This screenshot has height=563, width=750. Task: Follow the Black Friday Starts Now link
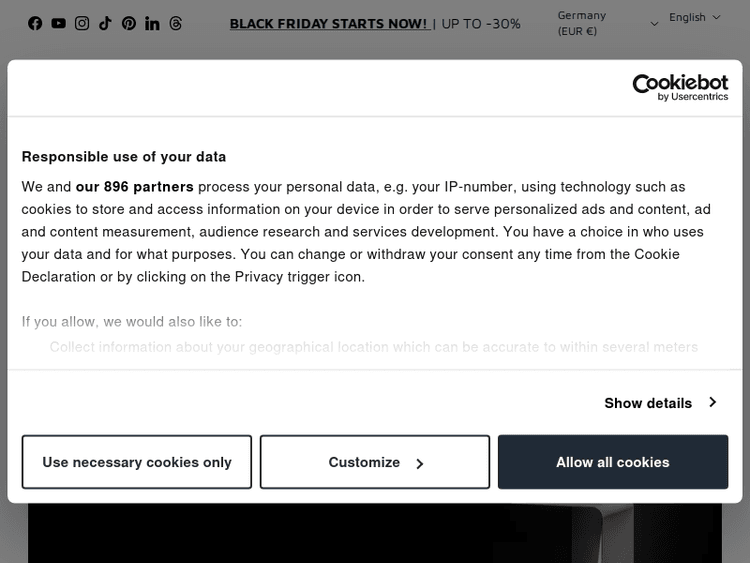329,23
